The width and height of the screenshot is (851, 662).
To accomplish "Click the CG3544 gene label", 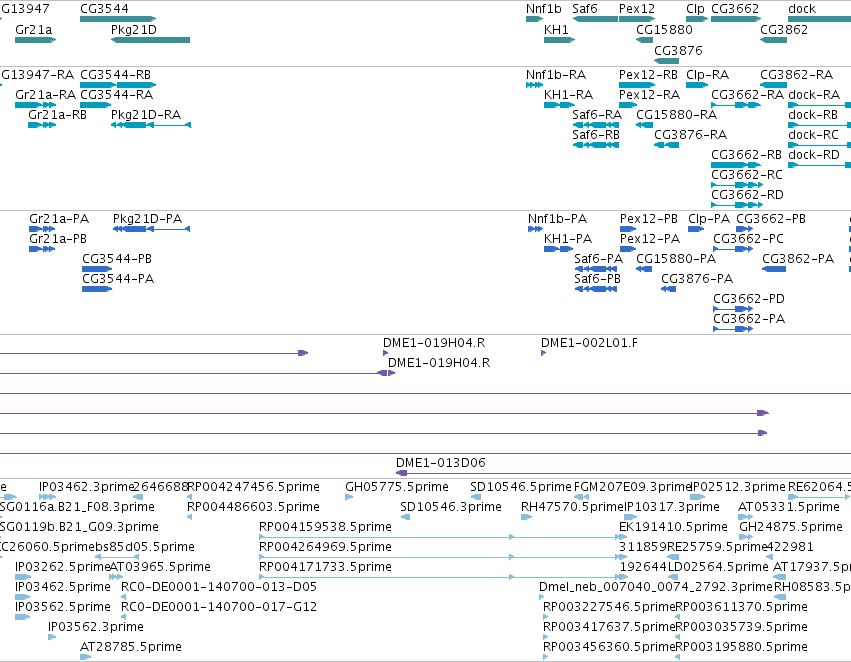I will click(x=104, y=9).
